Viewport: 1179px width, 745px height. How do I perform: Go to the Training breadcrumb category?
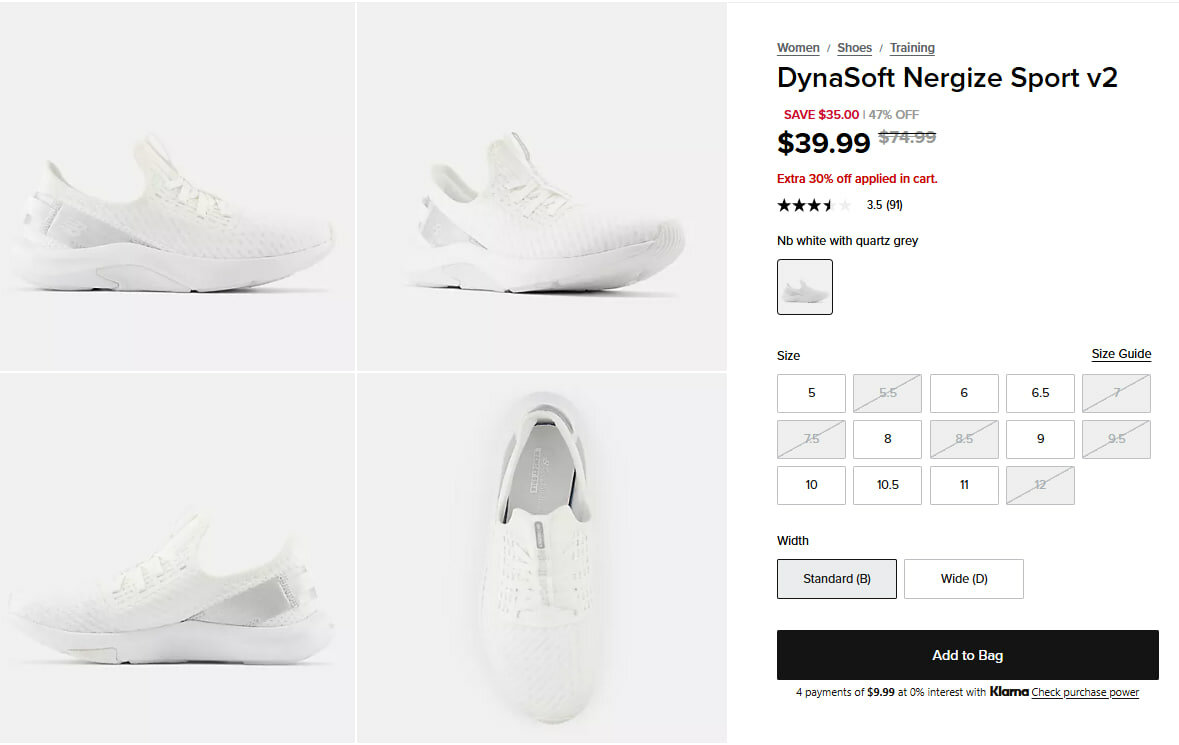(912, 48)
